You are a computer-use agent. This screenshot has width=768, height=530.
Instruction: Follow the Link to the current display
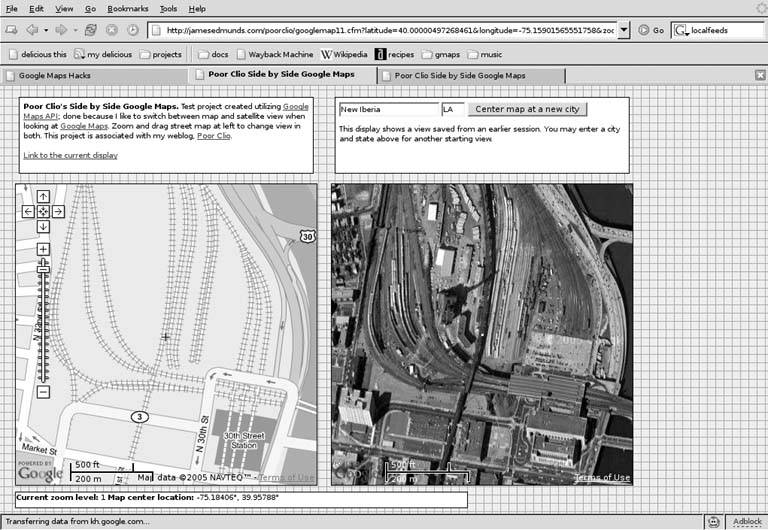[x=70, y=155]
